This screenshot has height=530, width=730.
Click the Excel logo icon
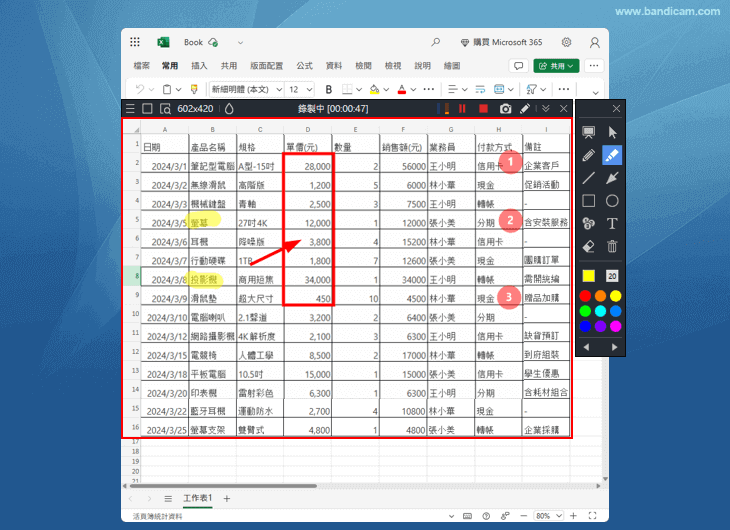tap(163, 42)
